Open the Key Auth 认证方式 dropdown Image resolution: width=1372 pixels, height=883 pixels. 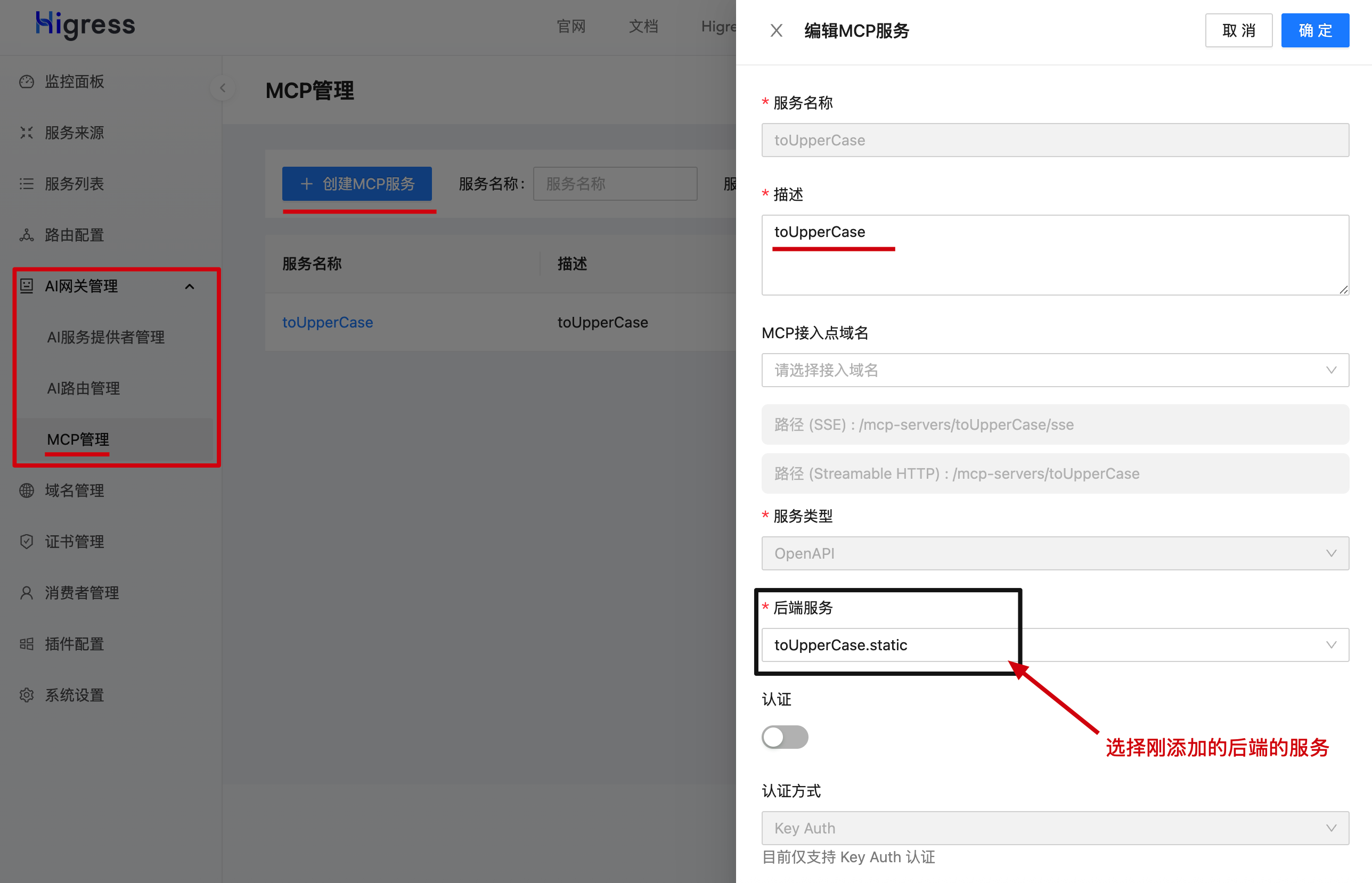1055,828
